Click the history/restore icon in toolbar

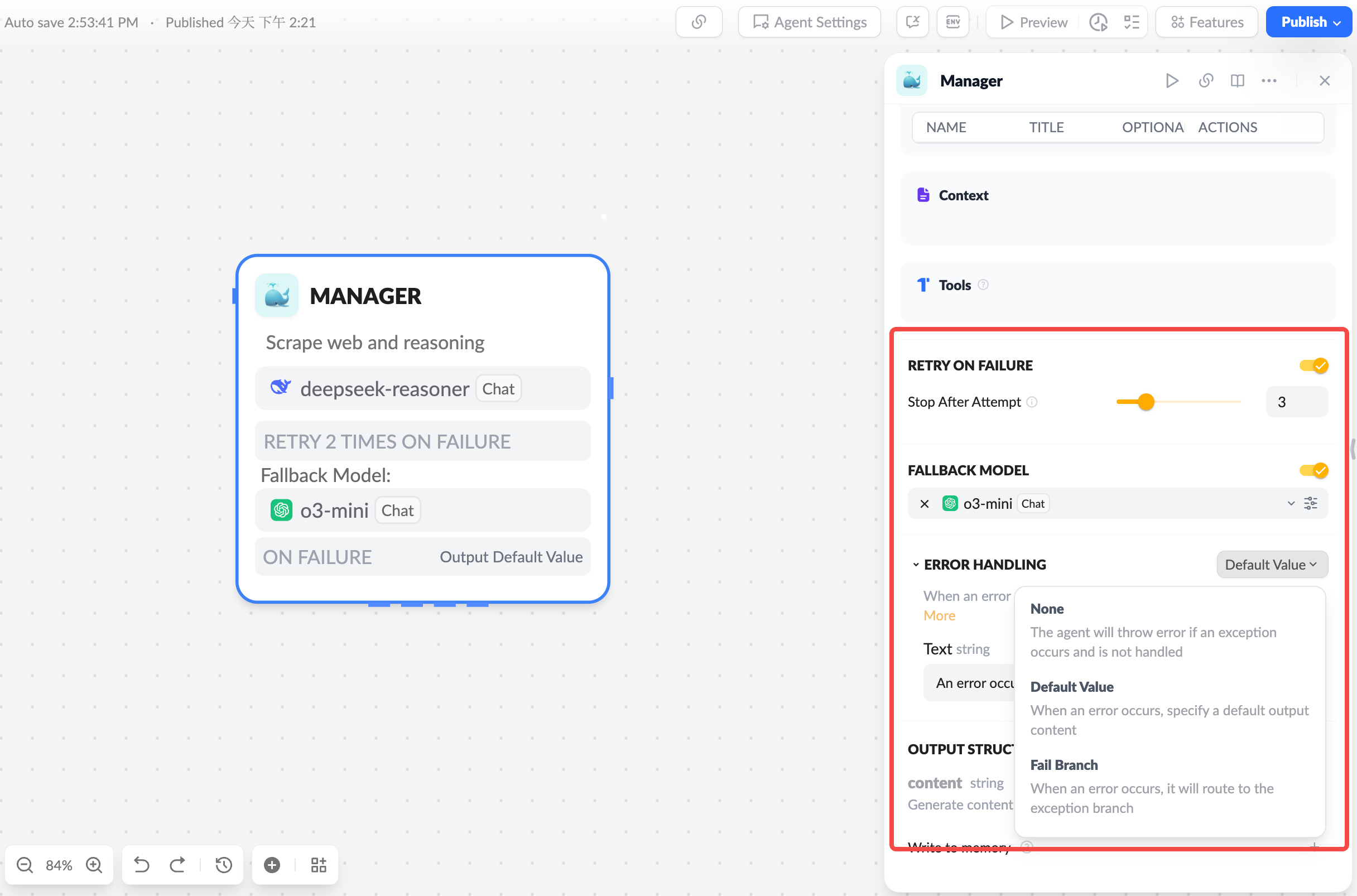tap(225, 865)
